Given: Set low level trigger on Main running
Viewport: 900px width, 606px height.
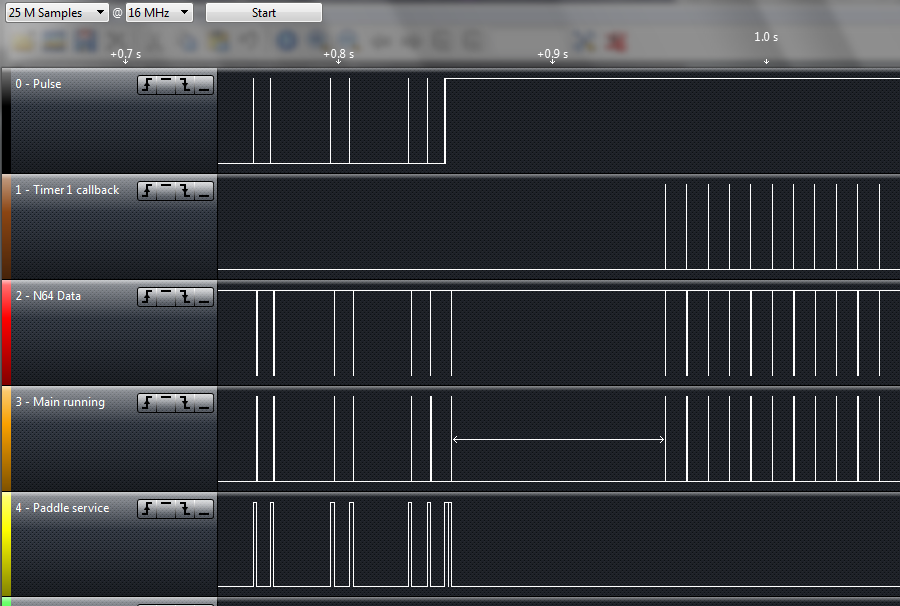Looking at the screenshot, I should tap(204, 403).
